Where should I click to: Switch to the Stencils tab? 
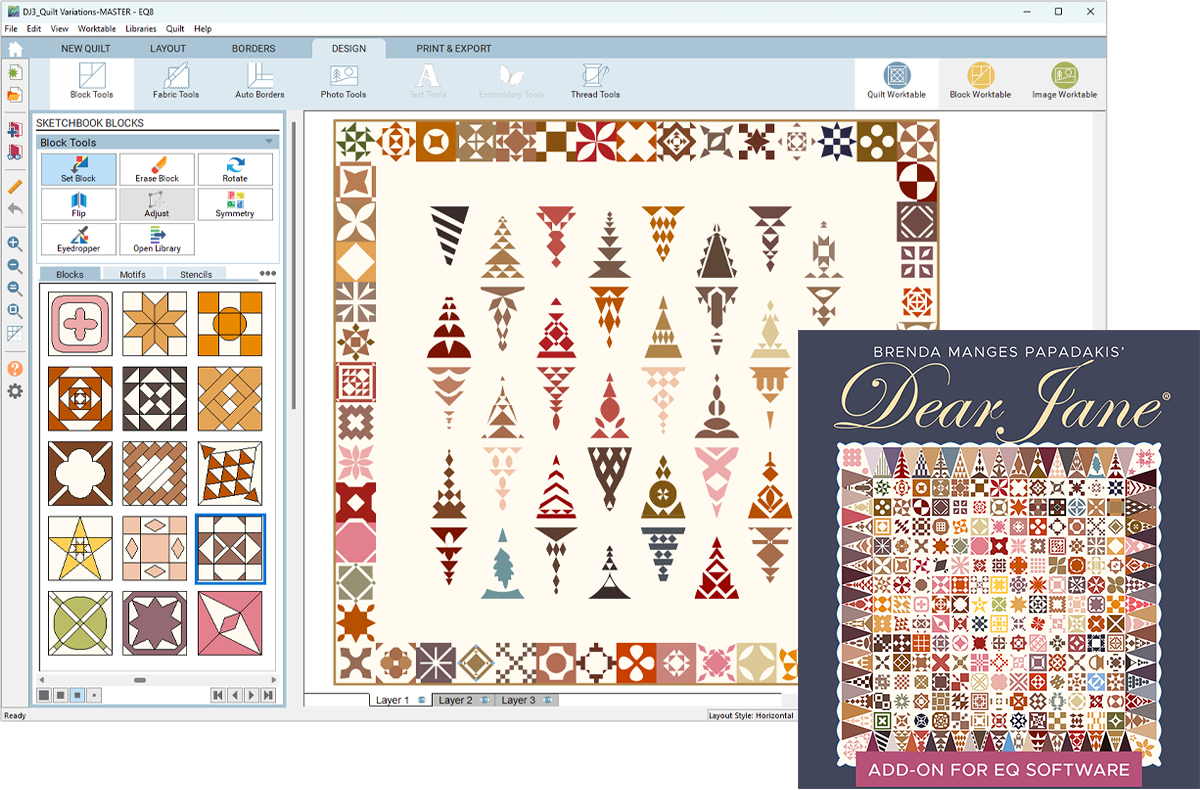coord(196,274)
